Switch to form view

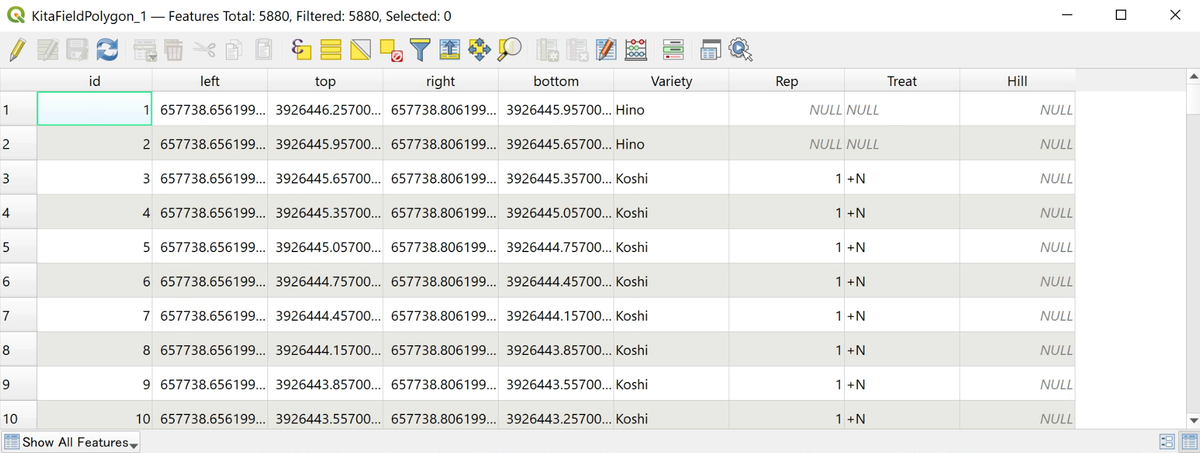1166,442
